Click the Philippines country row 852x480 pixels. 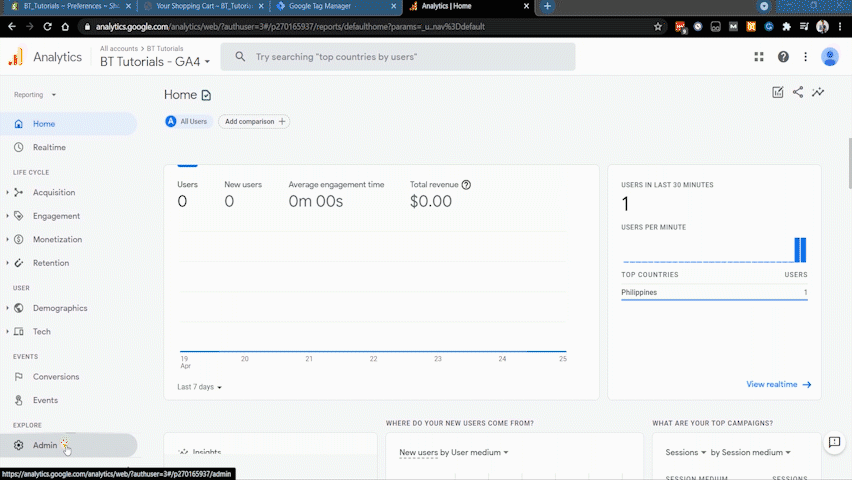click(714, 292)
